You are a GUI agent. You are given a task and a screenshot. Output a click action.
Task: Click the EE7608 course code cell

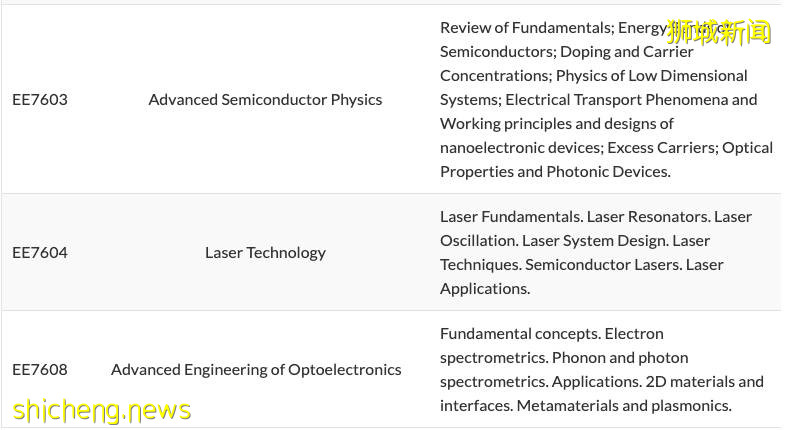[x=40, y=369]
